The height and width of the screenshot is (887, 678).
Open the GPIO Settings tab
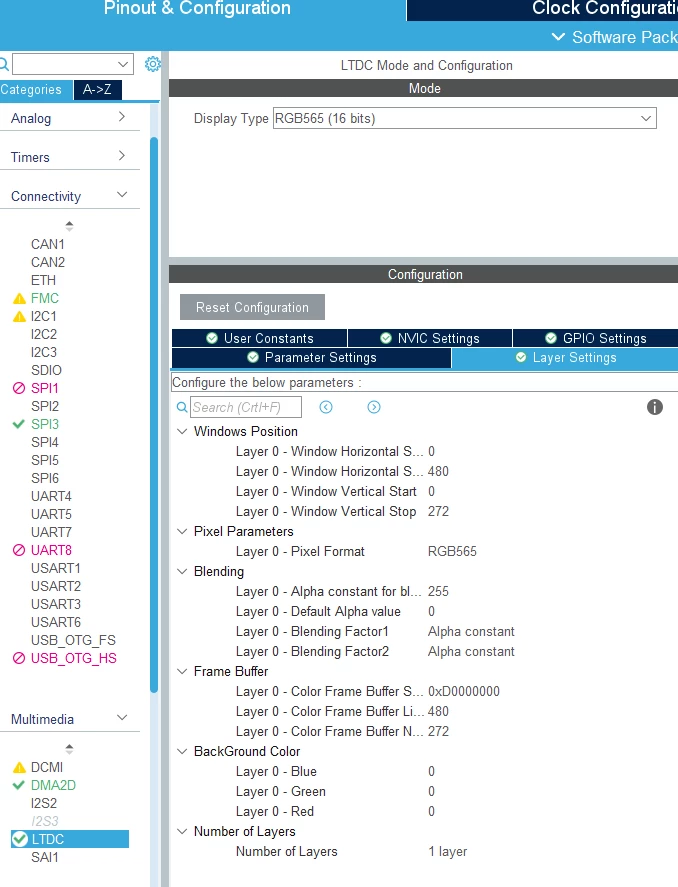pyautogui.click(x=595, y=338)
